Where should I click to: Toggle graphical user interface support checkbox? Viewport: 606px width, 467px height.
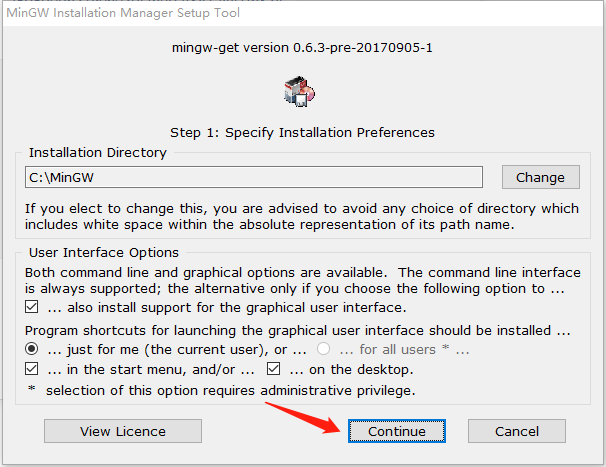click(x=32, y=307)
